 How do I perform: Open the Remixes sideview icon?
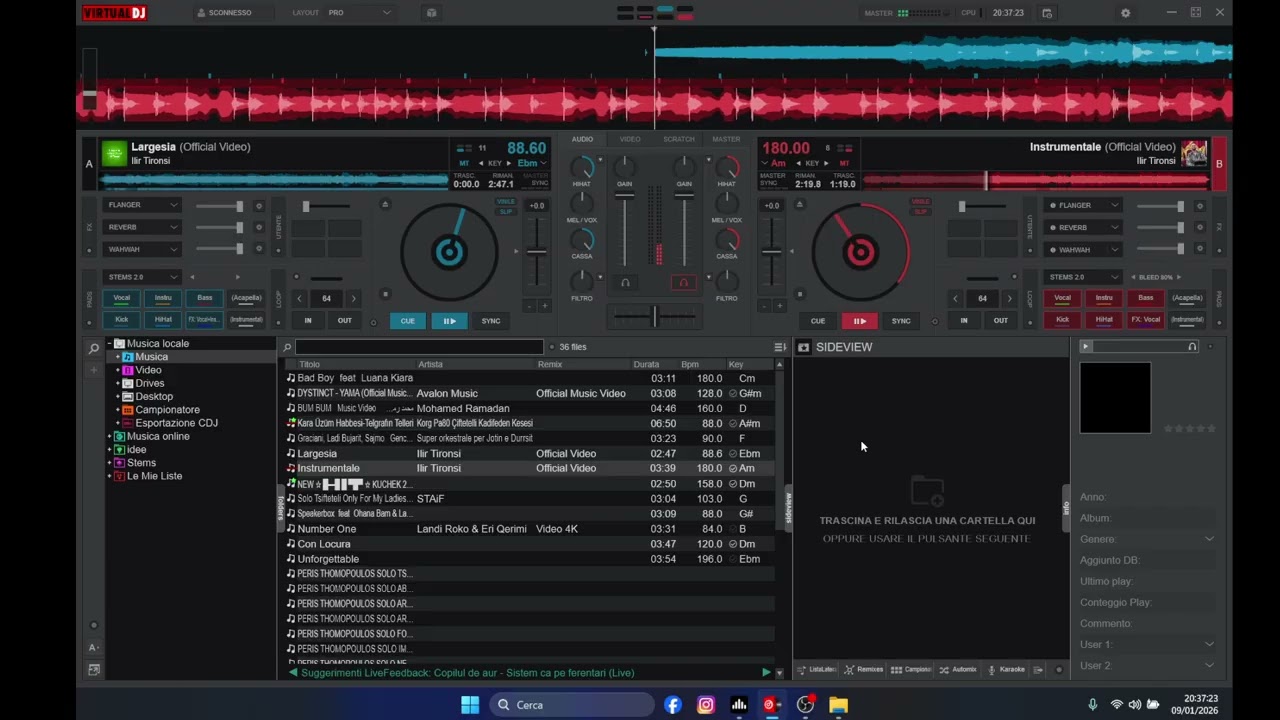click(x=864, y=669)
